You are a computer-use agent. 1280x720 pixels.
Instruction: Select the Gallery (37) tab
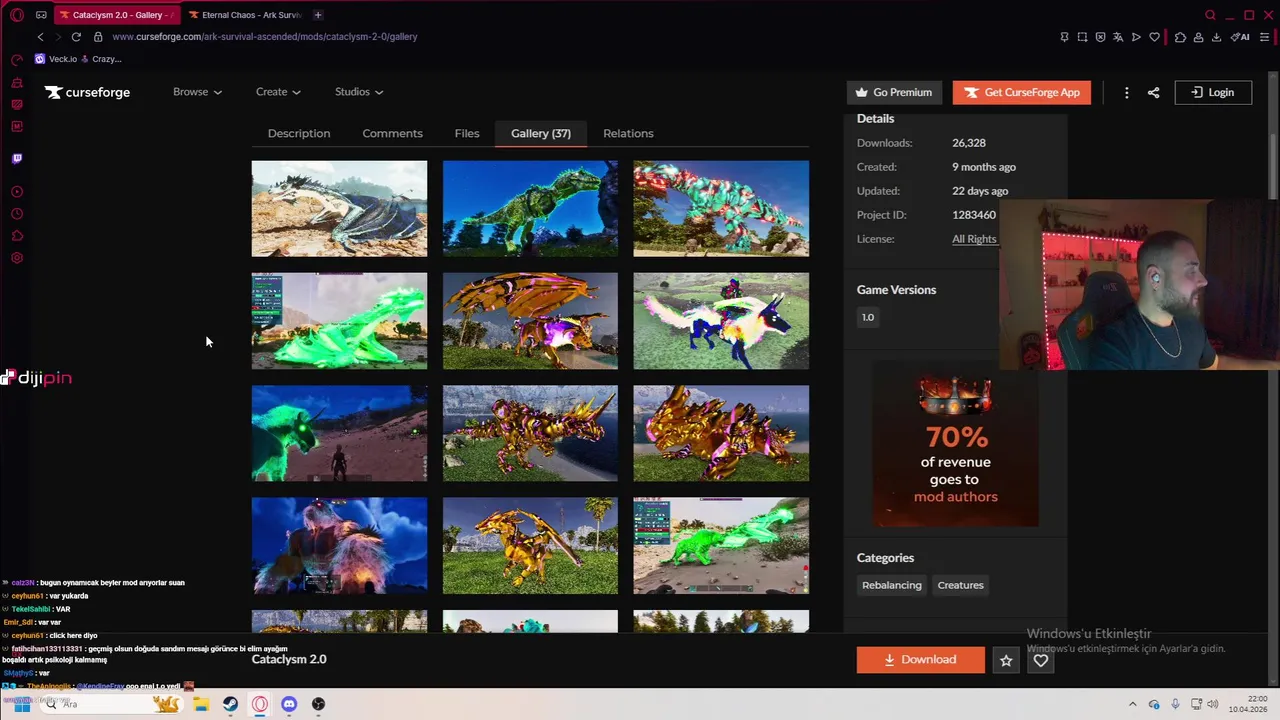[541, 133]
